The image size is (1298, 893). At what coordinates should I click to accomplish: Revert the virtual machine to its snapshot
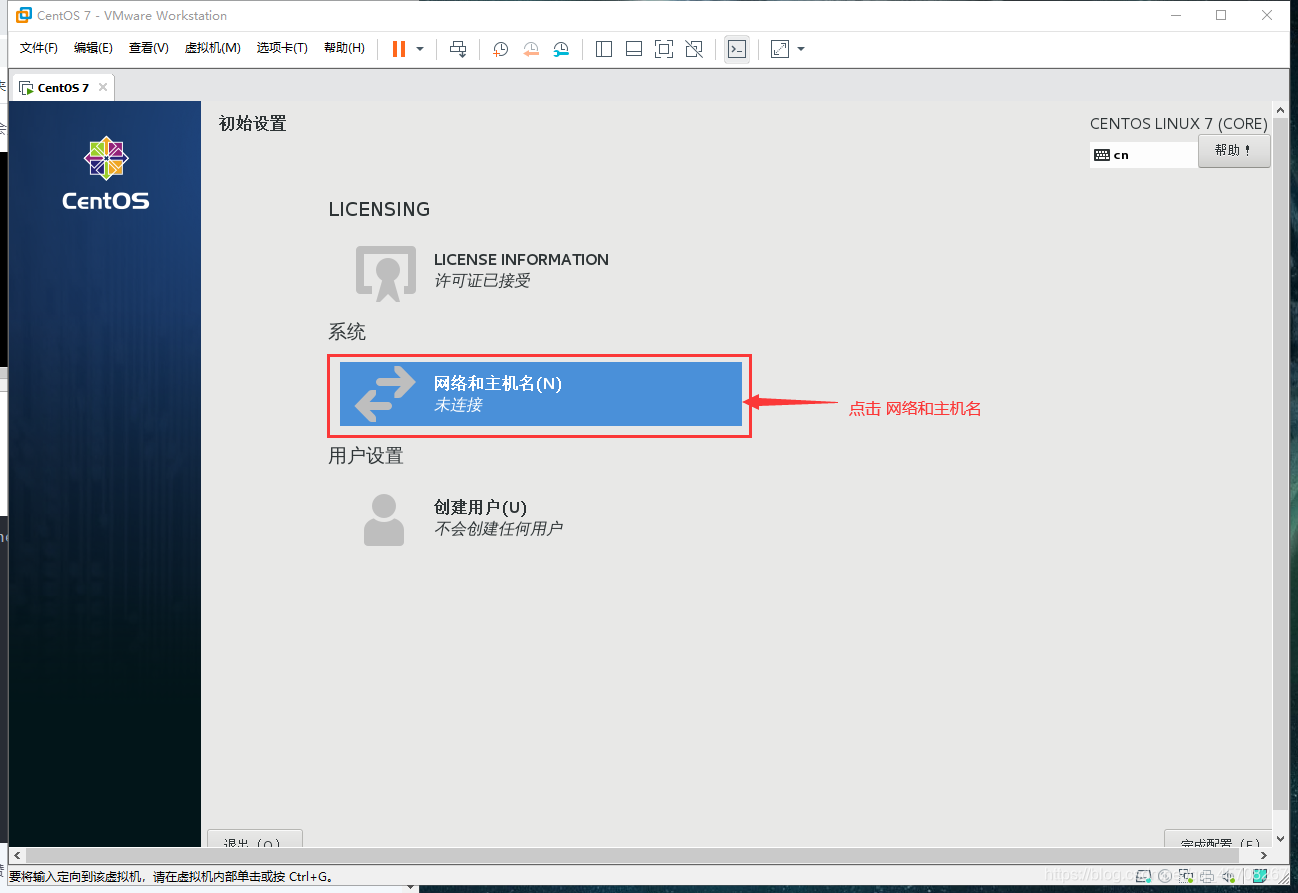(x=531, y=49)
